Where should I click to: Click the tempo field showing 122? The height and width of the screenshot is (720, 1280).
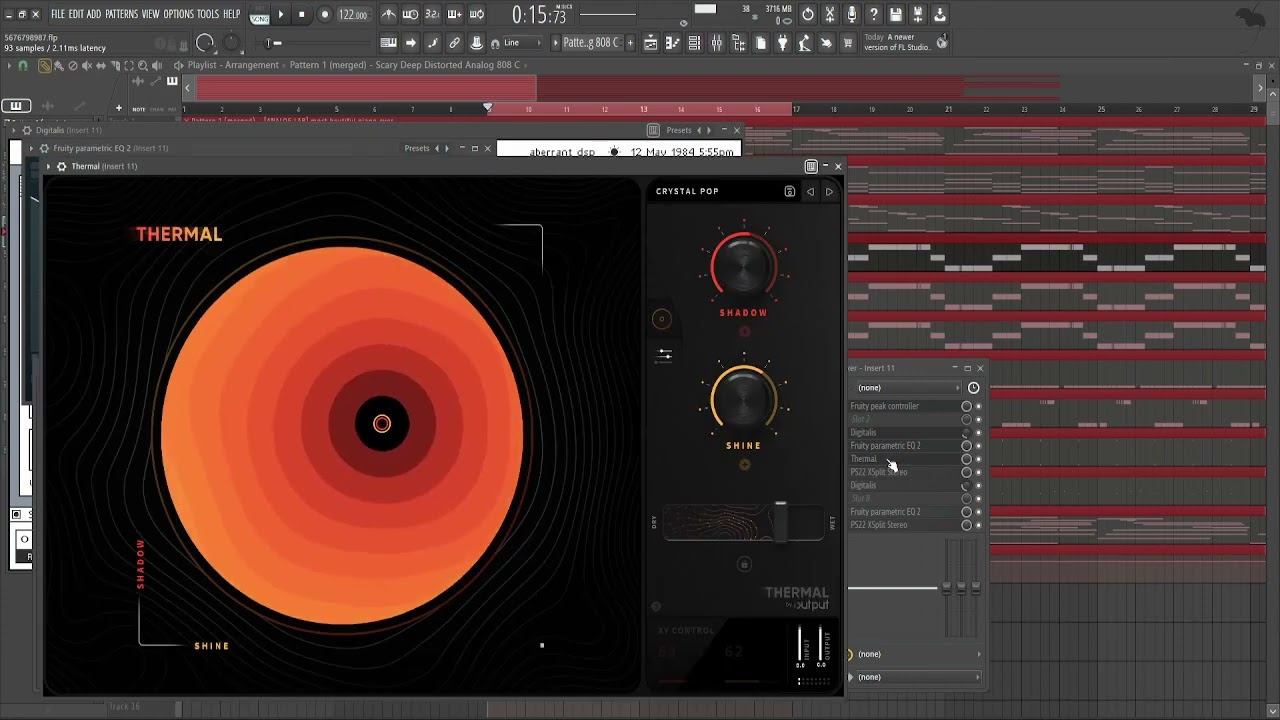point(354,14)
